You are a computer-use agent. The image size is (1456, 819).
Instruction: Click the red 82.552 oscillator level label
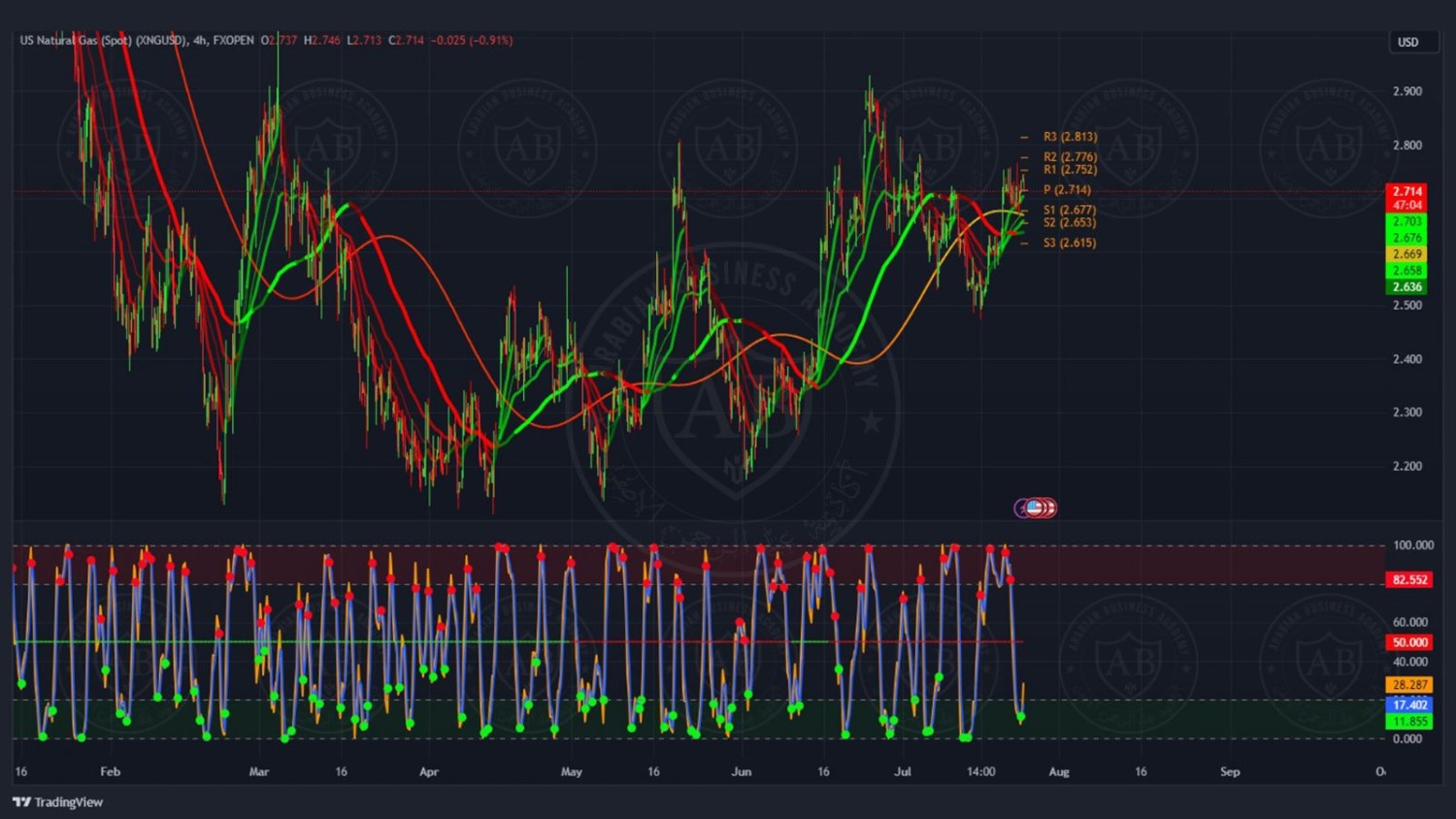[x=1409, y=580]
